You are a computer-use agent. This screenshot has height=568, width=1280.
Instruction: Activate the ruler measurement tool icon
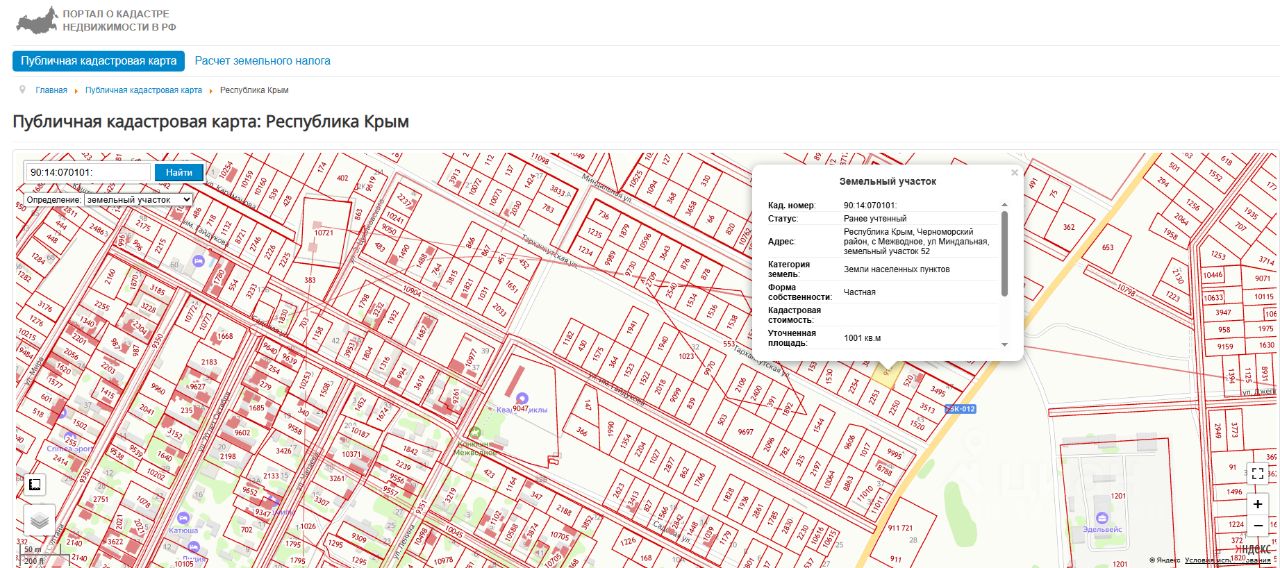[x=34, y=485]
